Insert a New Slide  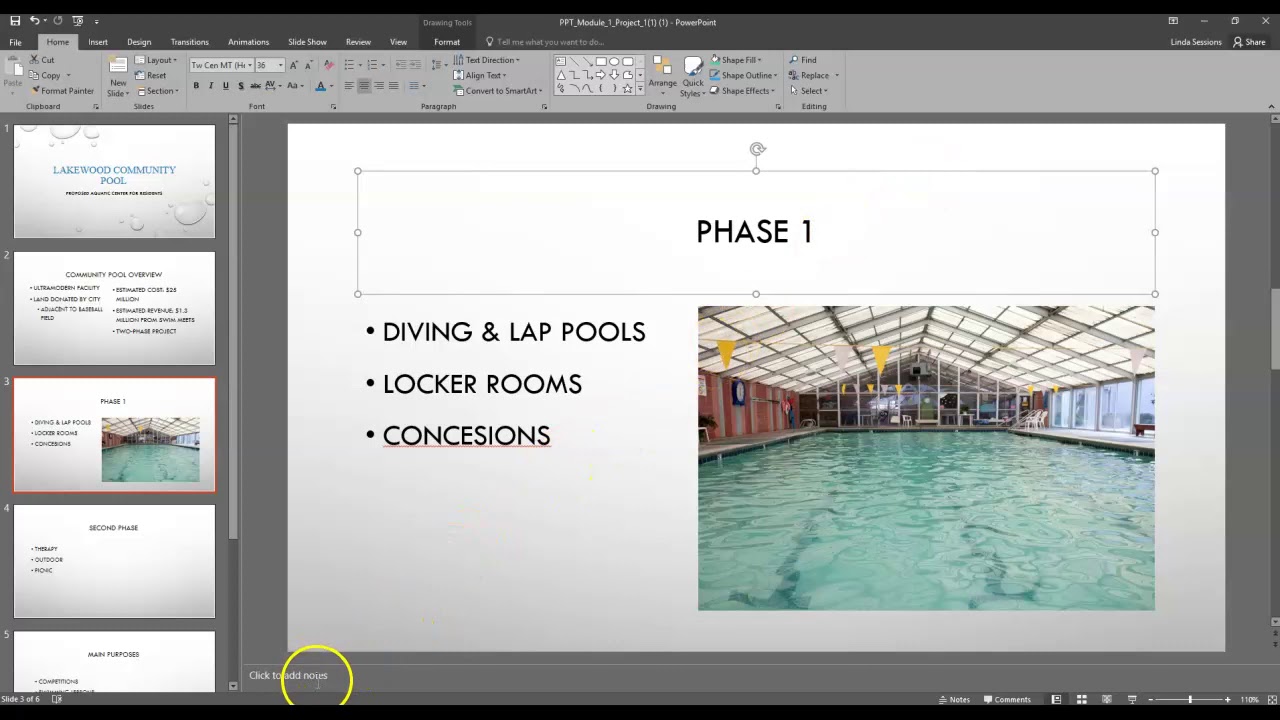click(118, 76)
